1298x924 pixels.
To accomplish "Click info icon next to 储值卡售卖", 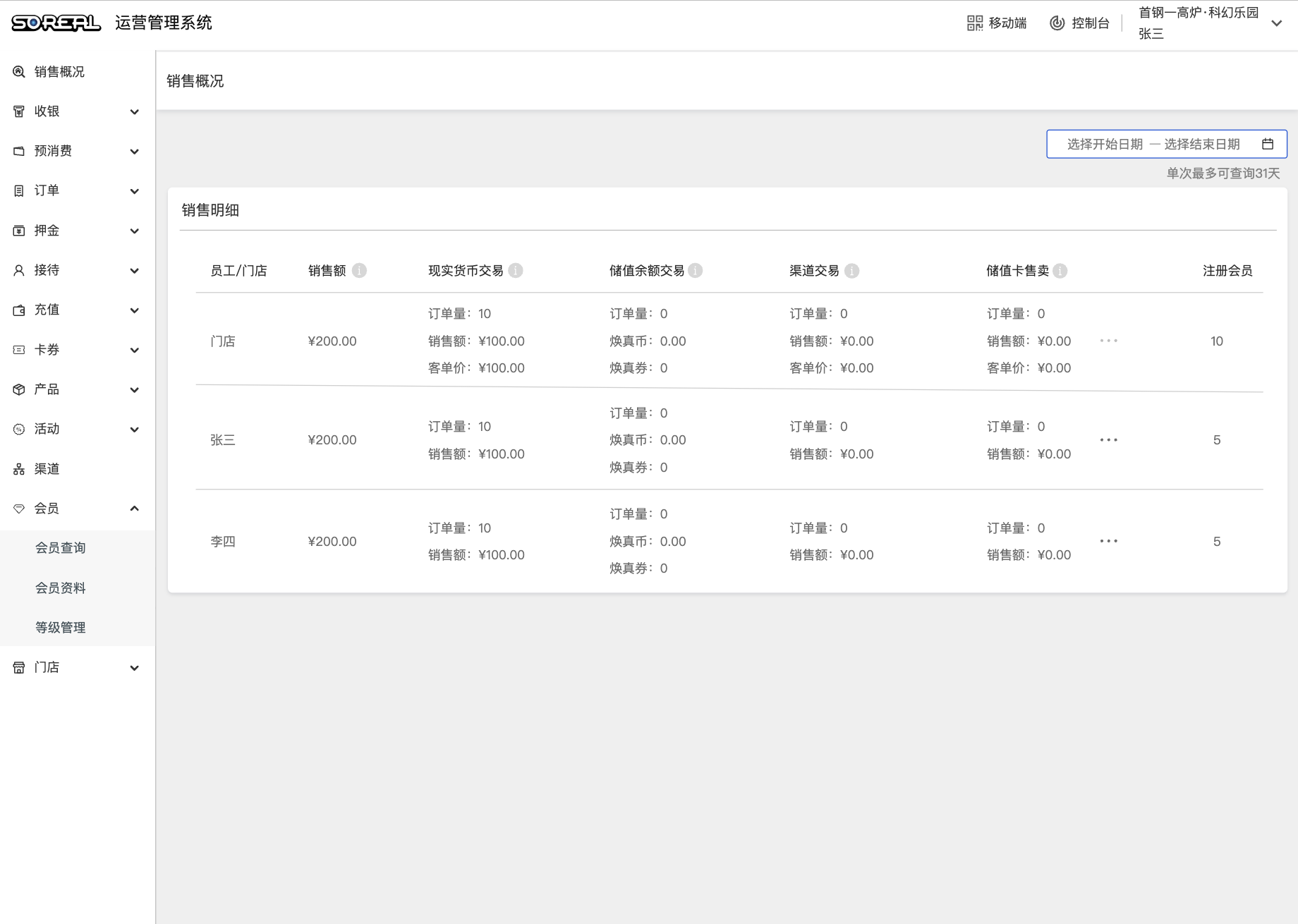I will [x=1060, y=271].
